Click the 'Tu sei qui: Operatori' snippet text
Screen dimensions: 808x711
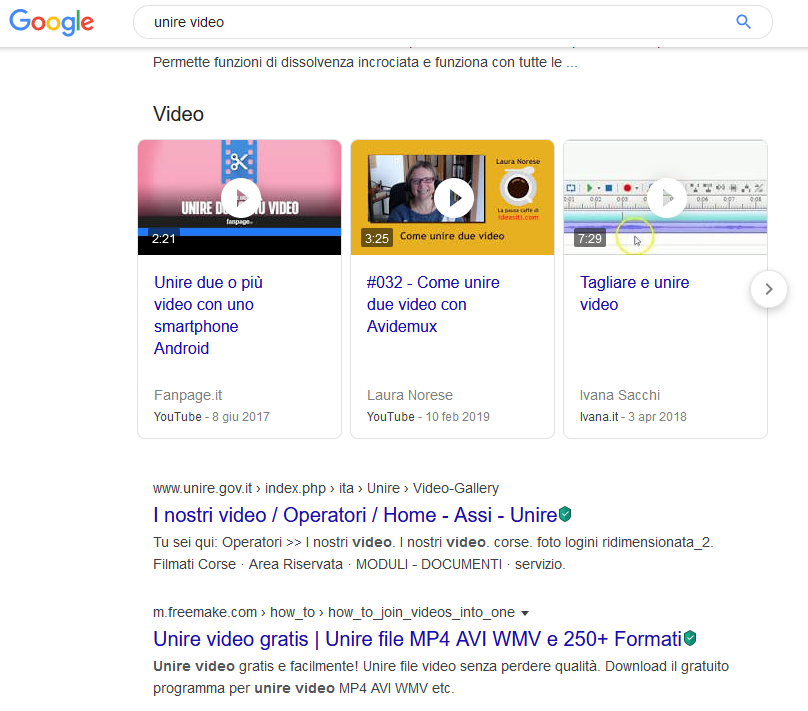tap(433, 553)
